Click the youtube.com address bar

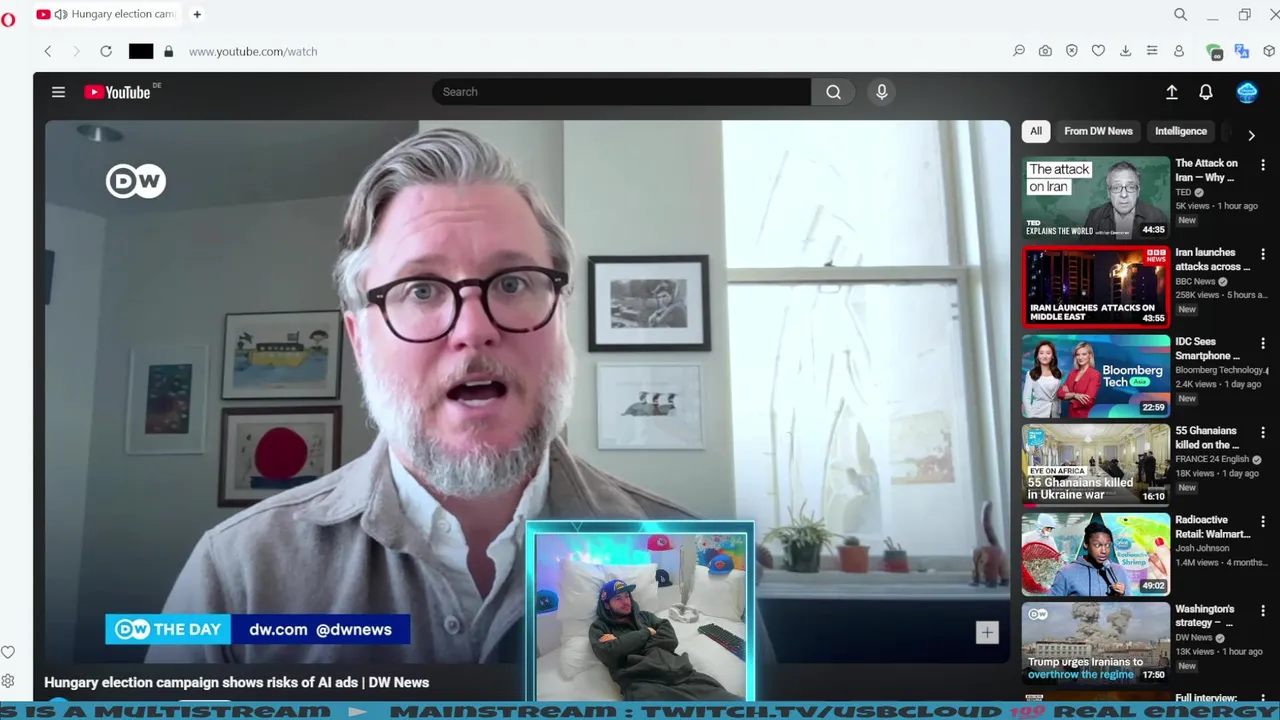coord(252,51)
